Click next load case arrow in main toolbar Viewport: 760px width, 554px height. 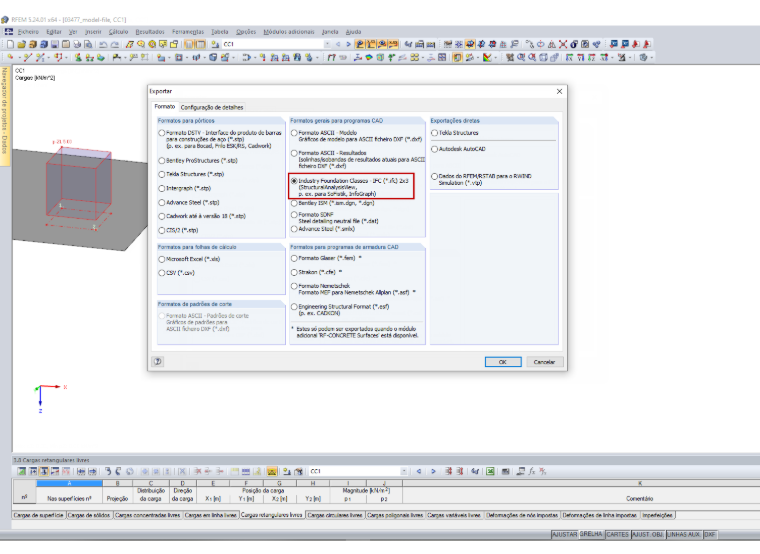[x=348, y=44]
